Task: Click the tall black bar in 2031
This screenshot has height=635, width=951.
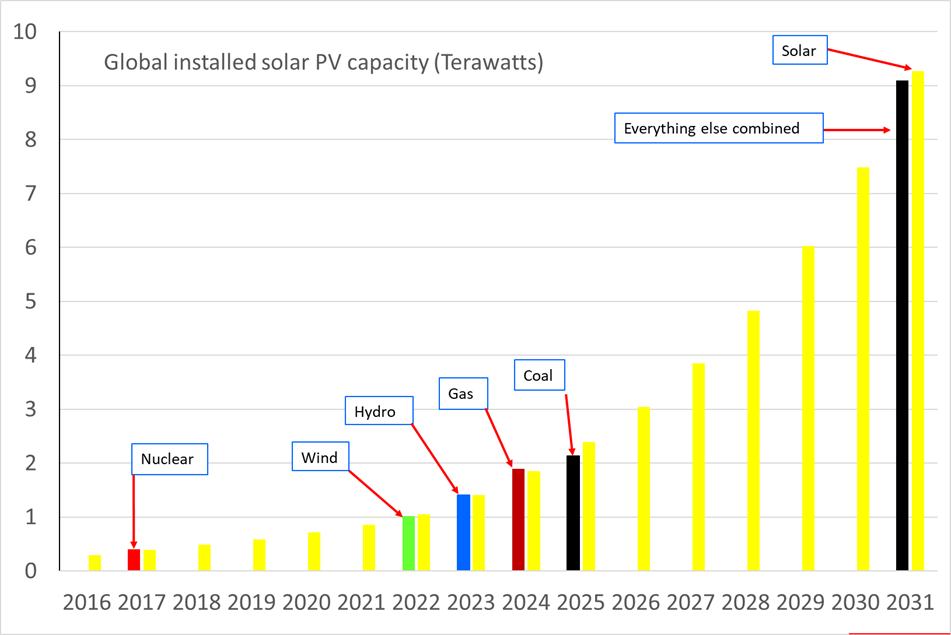Action: (902, 325)
